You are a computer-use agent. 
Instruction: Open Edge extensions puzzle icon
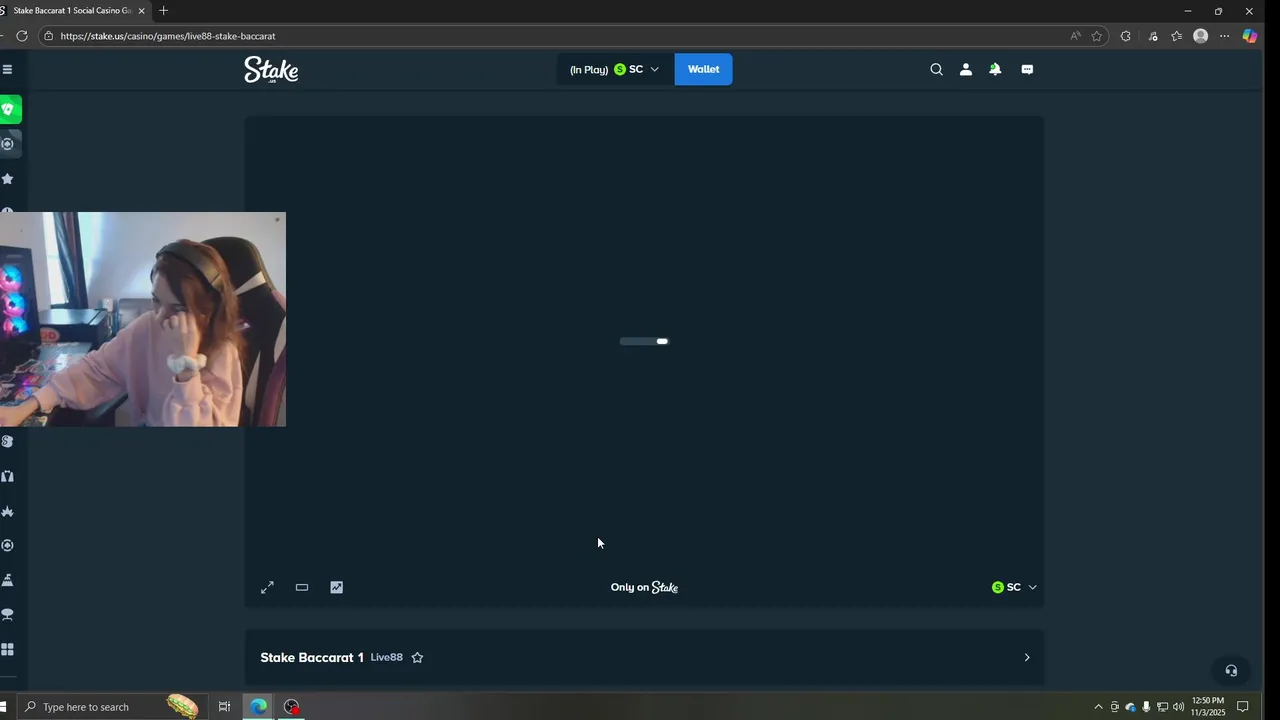click(1126, 36)
